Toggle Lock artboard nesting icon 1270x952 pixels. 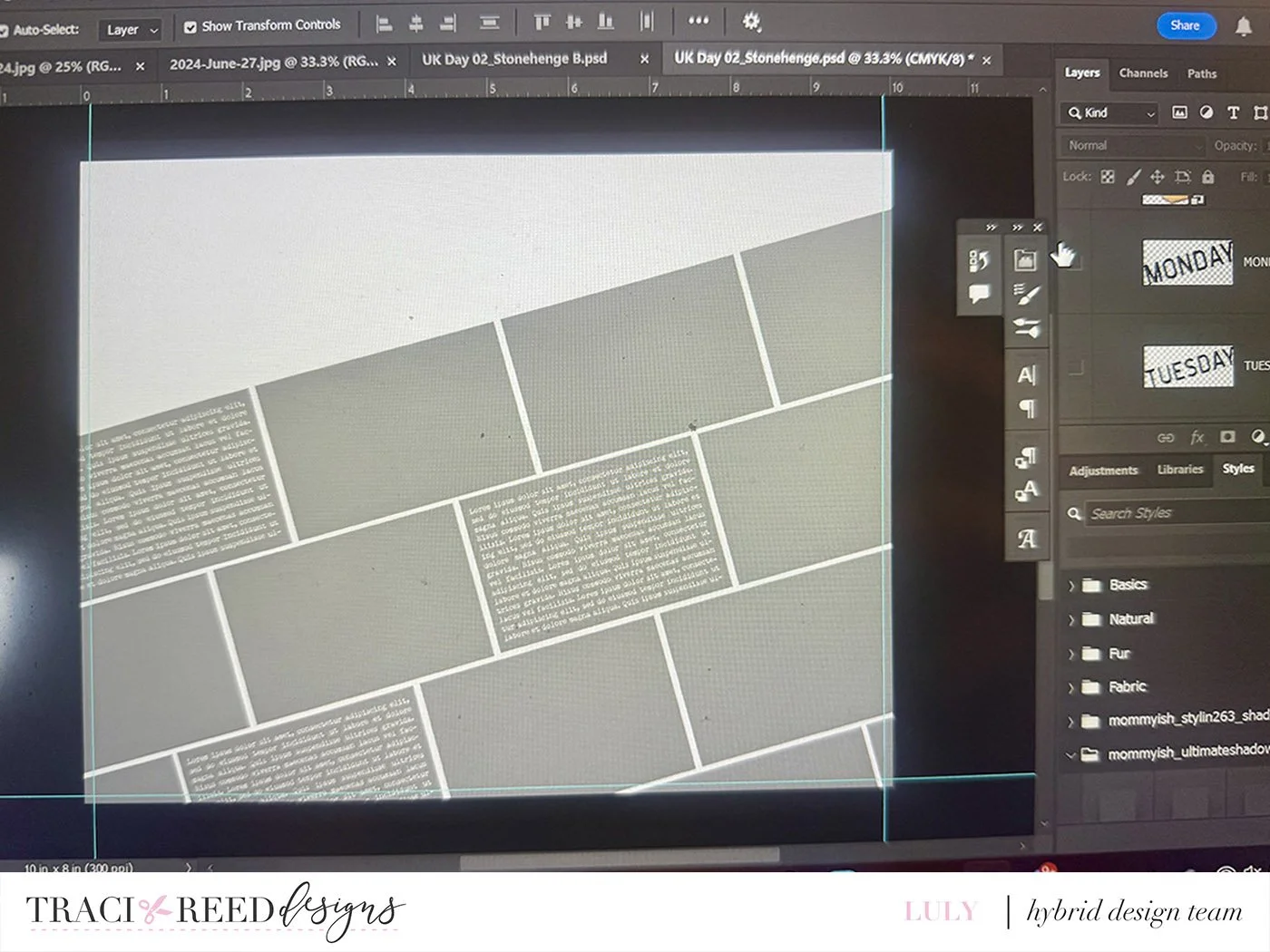click(1182, 177)
